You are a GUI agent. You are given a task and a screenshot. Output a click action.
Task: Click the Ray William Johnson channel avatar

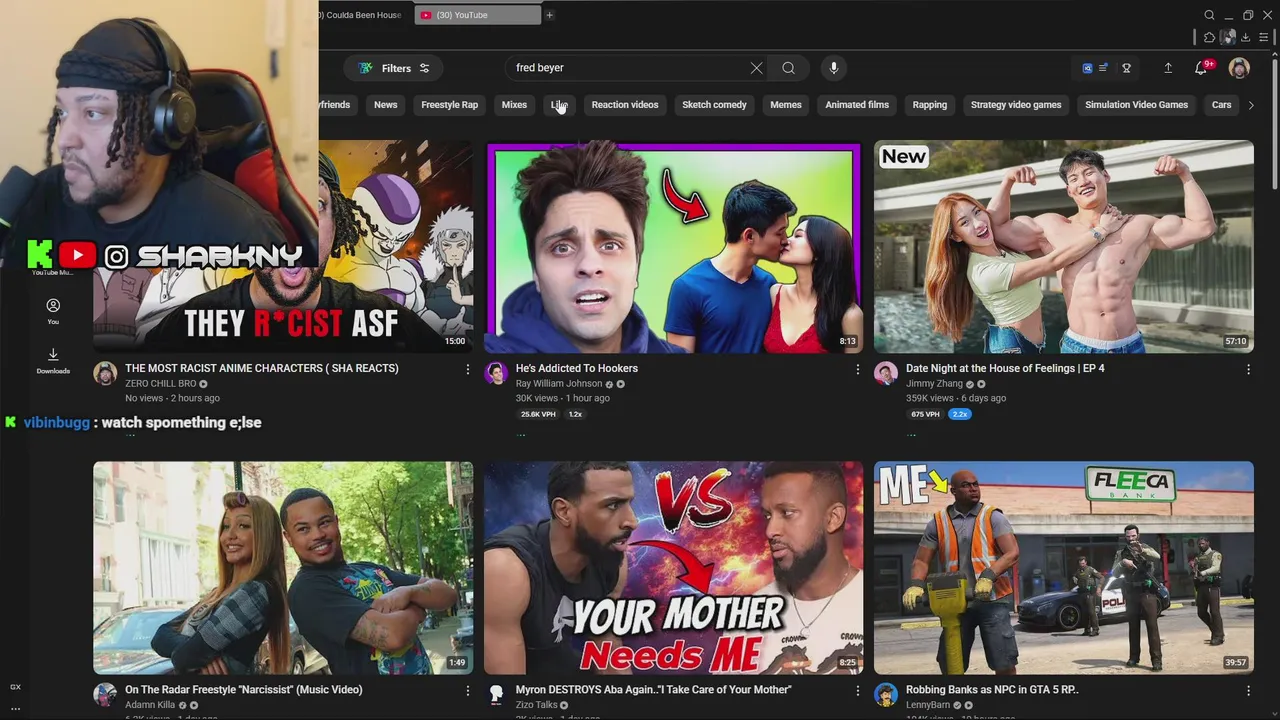496,374
